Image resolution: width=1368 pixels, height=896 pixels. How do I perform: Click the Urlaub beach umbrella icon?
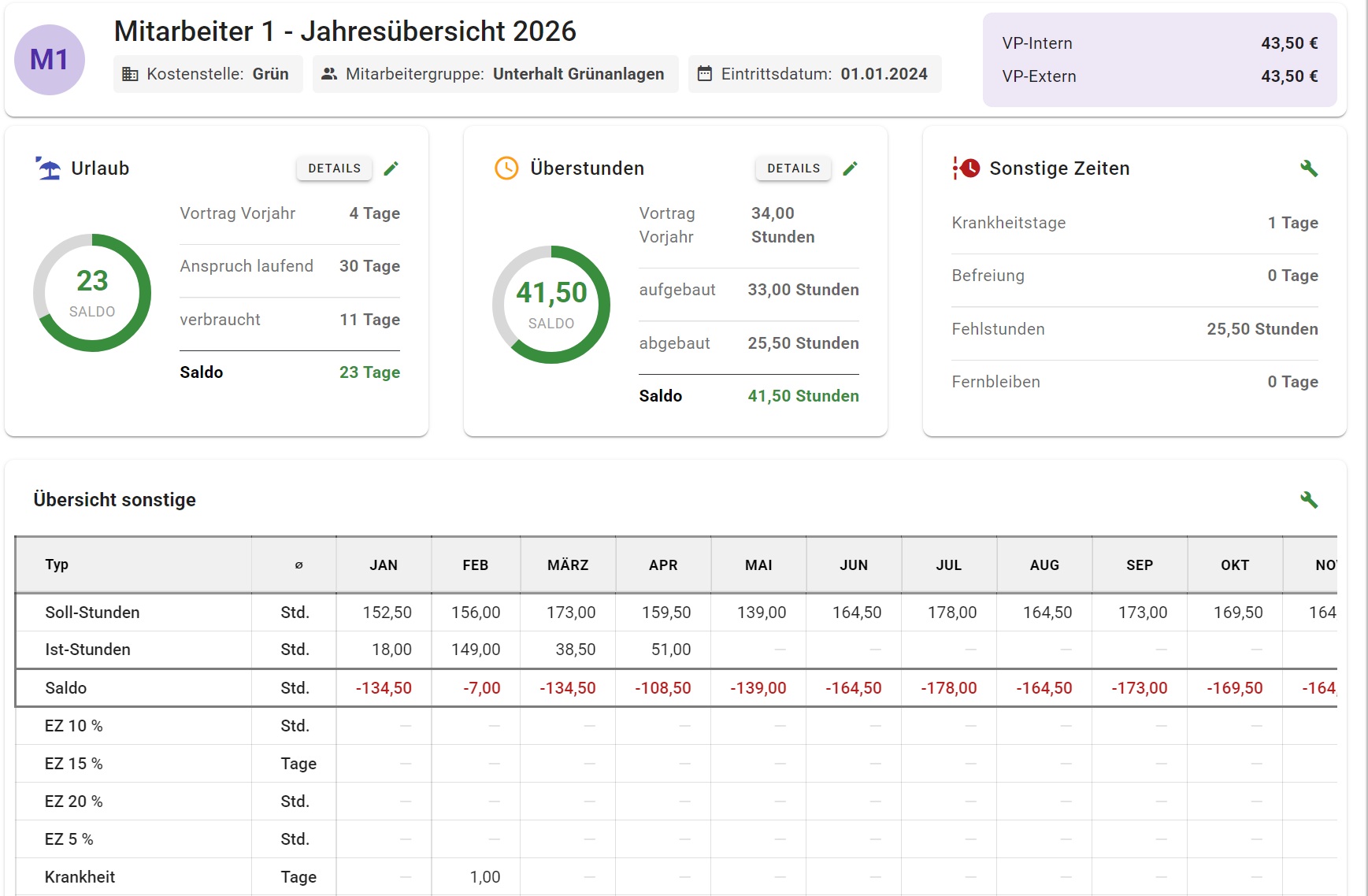(x=48, y=168)
